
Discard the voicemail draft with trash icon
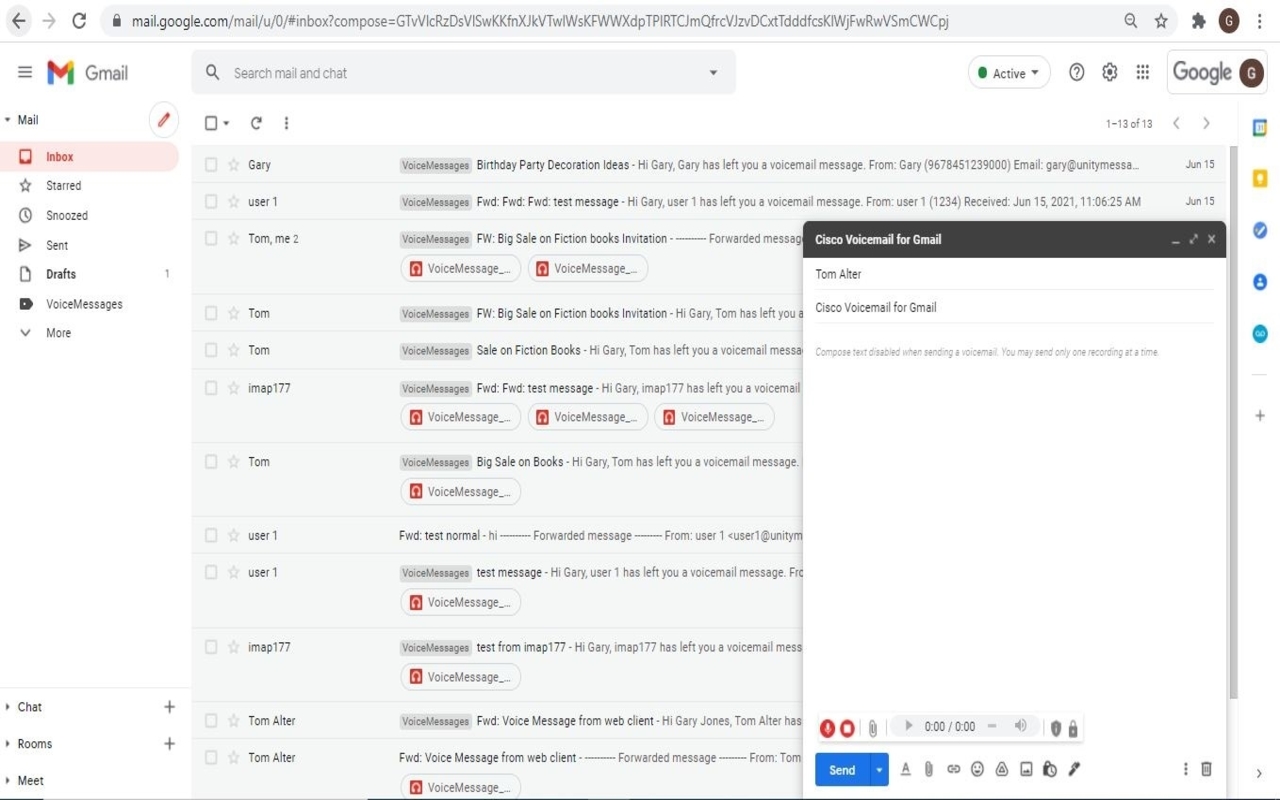click(x=1206, y=768)
